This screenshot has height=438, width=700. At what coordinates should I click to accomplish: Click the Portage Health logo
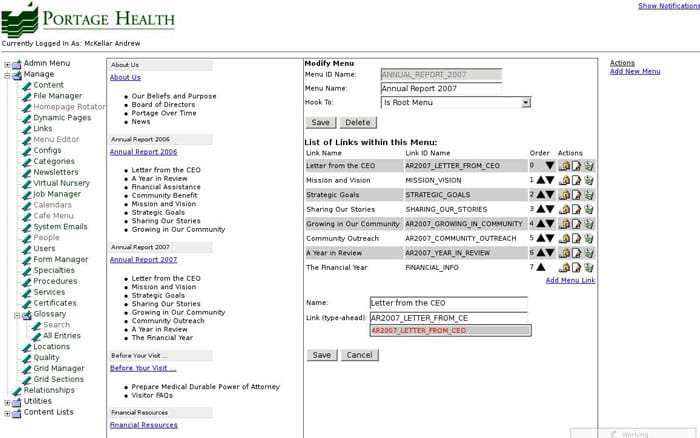(x=88, y=19)
